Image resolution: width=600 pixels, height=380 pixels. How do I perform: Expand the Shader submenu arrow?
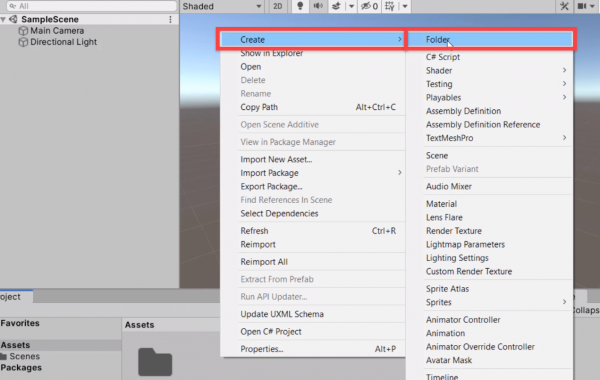pyautogui.click(x=564, y=70)
